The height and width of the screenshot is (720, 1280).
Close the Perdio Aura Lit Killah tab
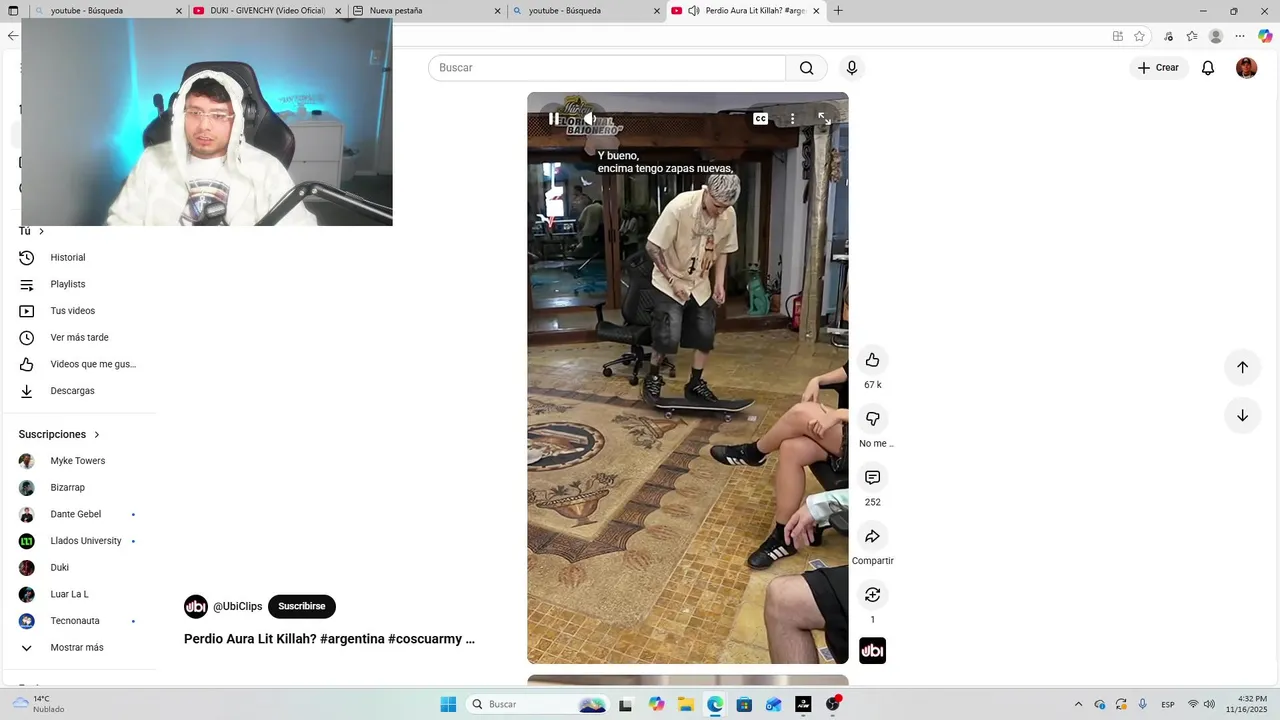[x=816, y=11]
